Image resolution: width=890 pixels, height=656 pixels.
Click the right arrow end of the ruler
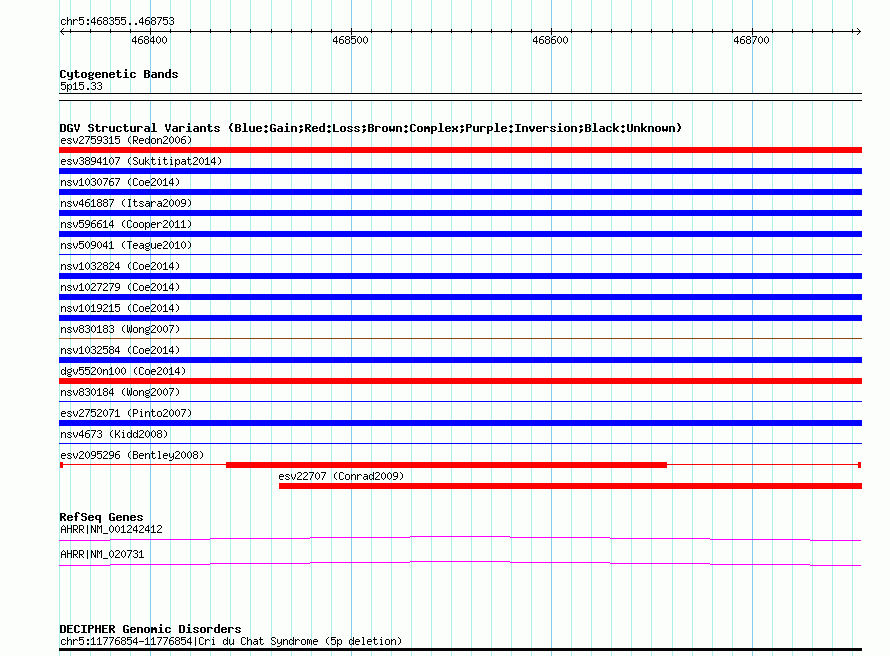coord(858,31)
